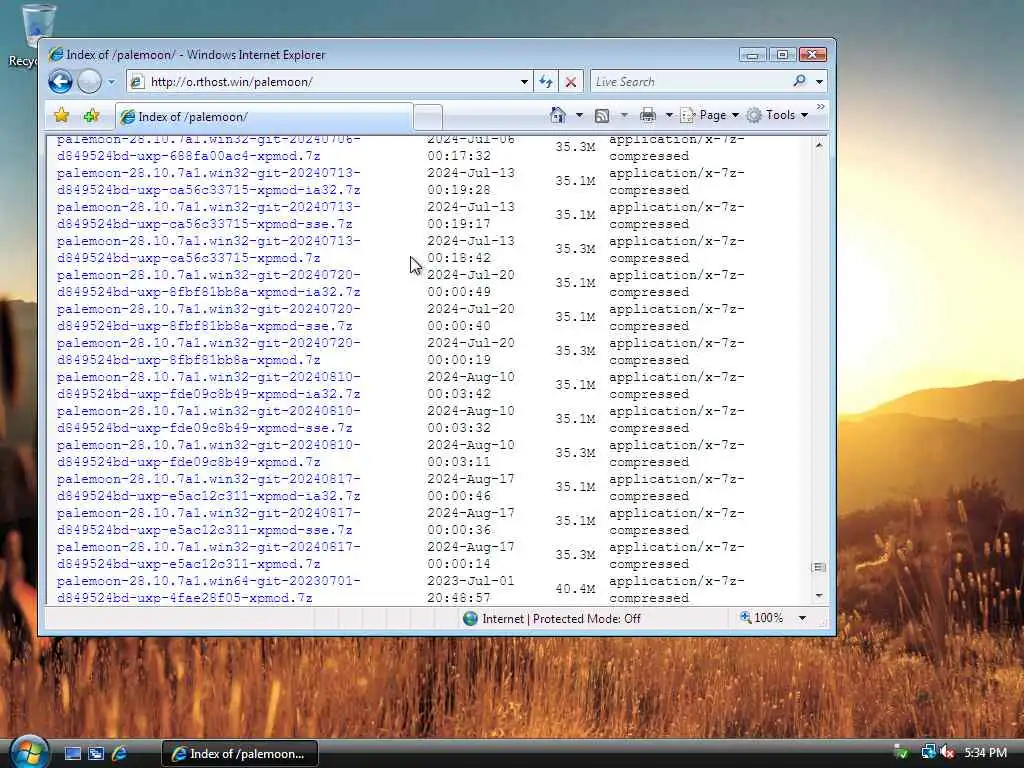The width and height of the screenshot is (1024, 768).
Task: Open the Tools menu
Action: pos(777,116)
